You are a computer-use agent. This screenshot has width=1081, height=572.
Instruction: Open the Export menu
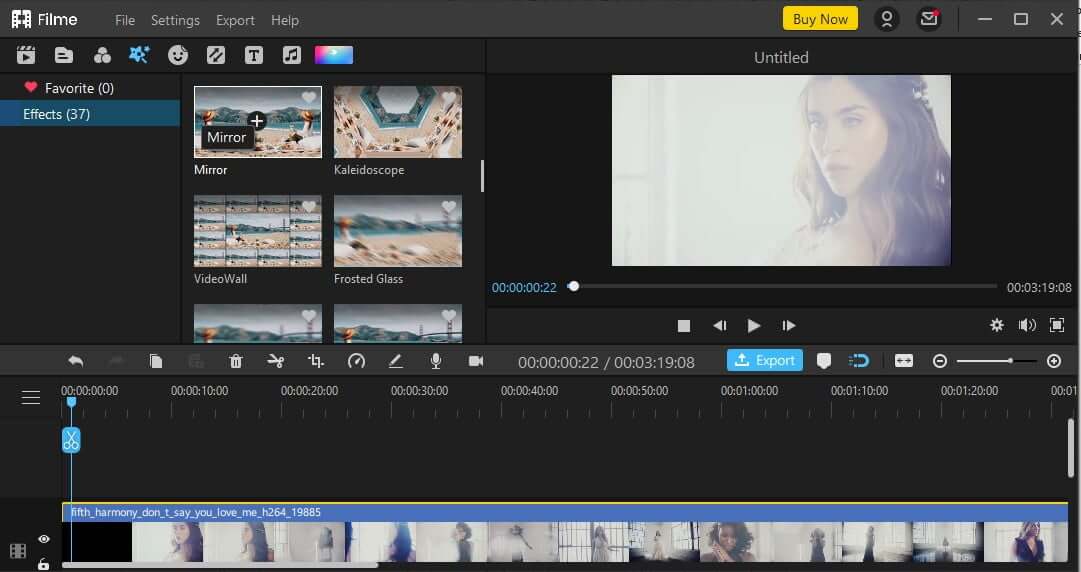tap(235, 20)
